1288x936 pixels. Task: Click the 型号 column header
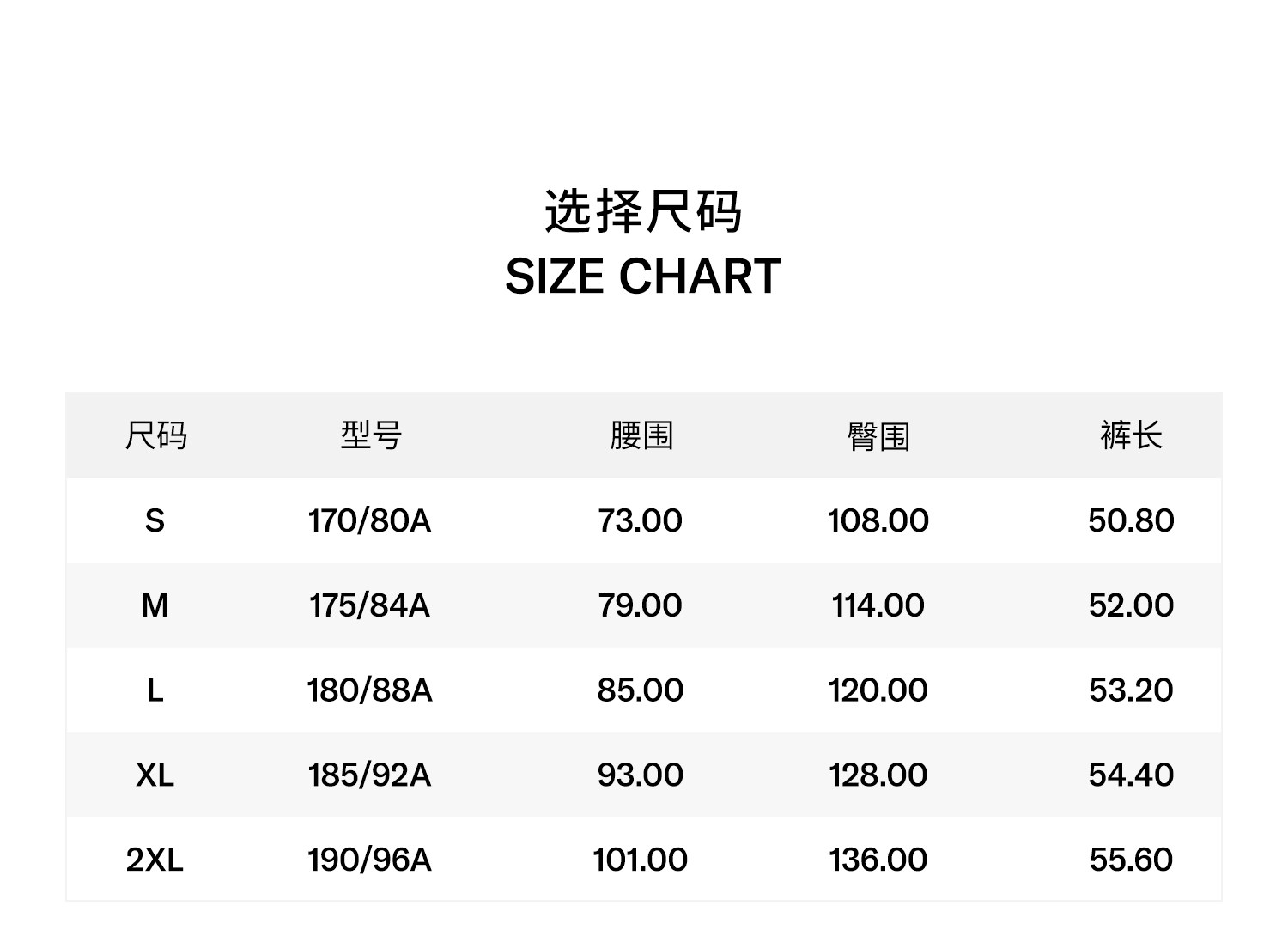pos(371,435)
